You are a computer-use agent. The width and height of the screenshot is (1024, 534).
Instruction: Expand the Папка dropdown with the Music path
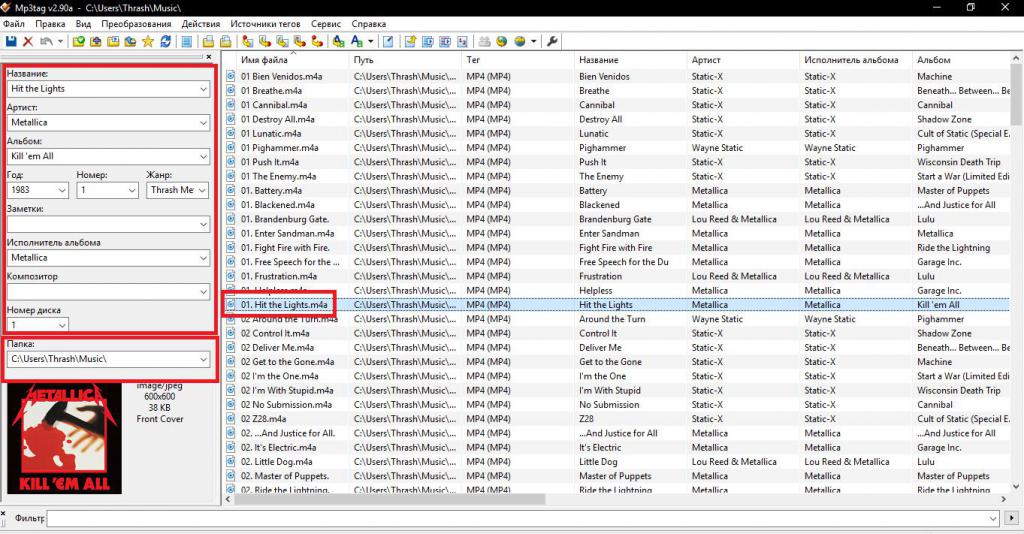coord(203,359)
